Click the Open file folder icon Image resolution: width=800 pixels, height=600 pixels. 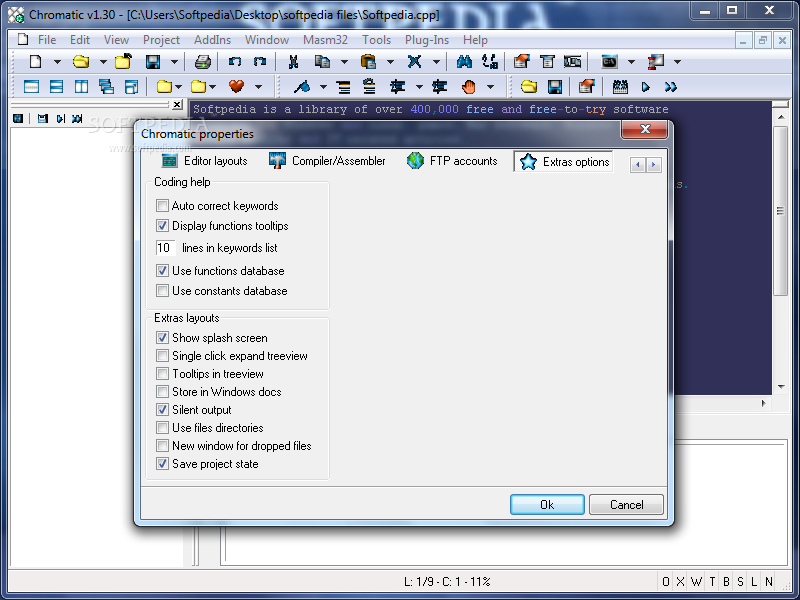pos(81,62)
